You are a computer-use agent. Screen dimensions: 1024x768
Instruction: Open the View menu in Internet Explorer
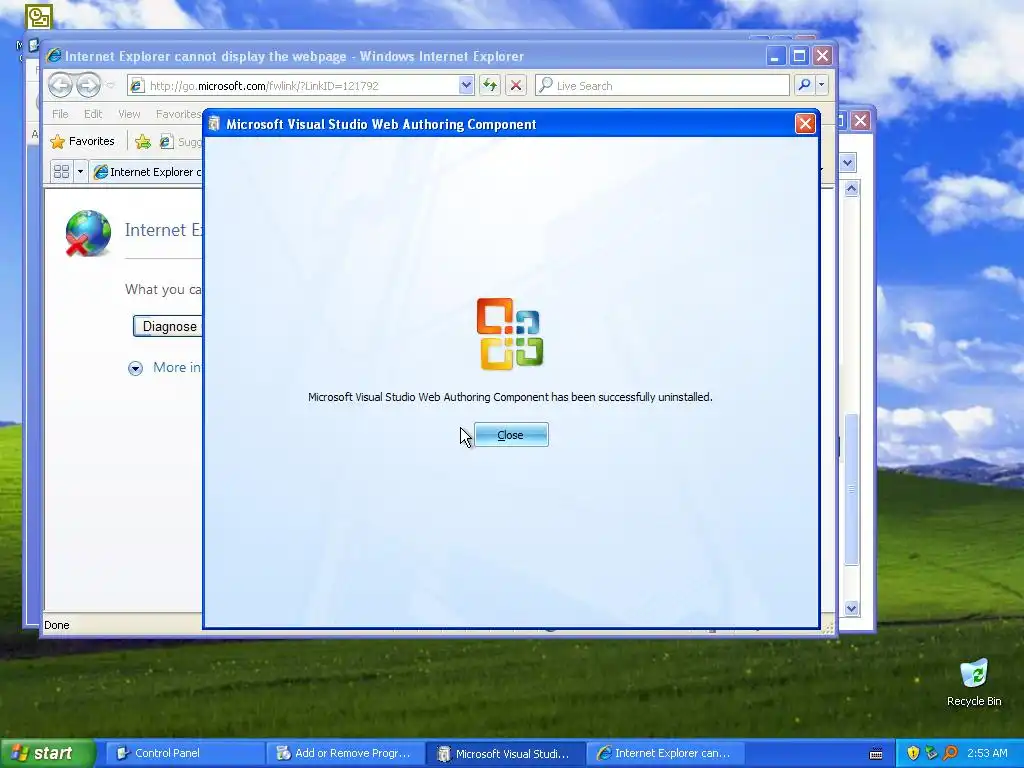(x=129, y=114)
